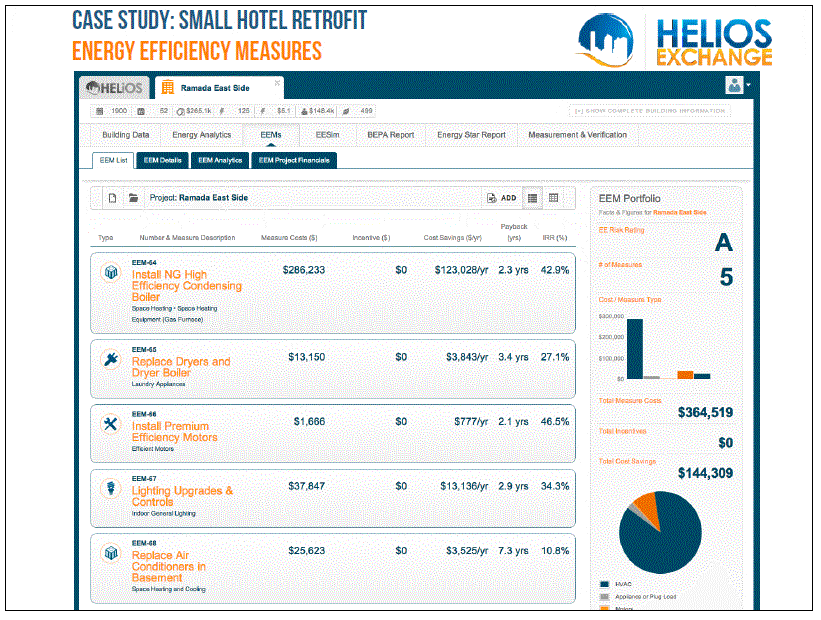
Task: Show complete building information
Action: [650, 111]
